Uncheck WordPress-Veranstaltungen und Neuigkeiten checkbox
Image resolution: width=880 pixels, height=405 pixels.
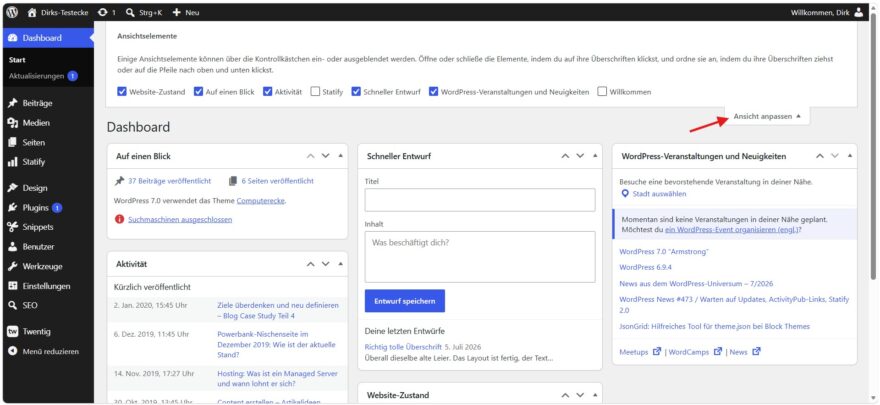coord(433,92)
